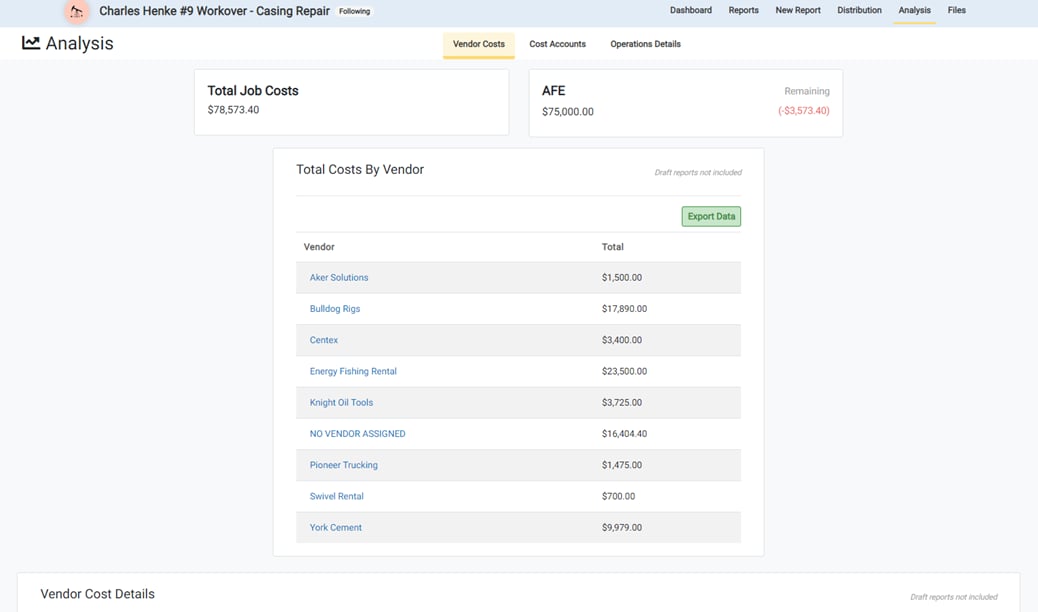Click the Total Costs By Vendor heading
Screen dimensions: 1038x612
pos(360,170)
